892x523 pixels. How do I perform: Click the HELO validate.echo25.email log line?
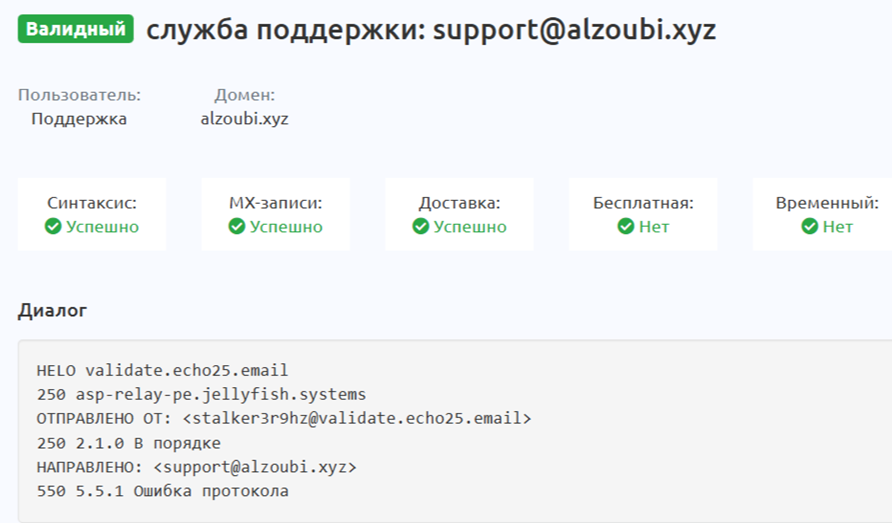(162, 370)
